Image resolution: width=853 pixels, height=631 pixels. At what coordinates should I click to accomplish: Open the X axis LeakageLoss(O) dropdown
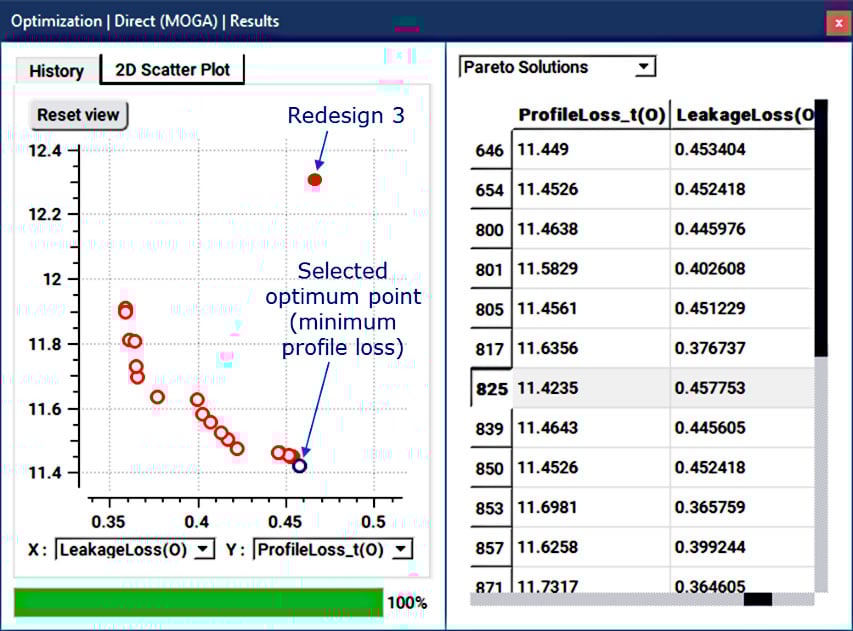136,549
